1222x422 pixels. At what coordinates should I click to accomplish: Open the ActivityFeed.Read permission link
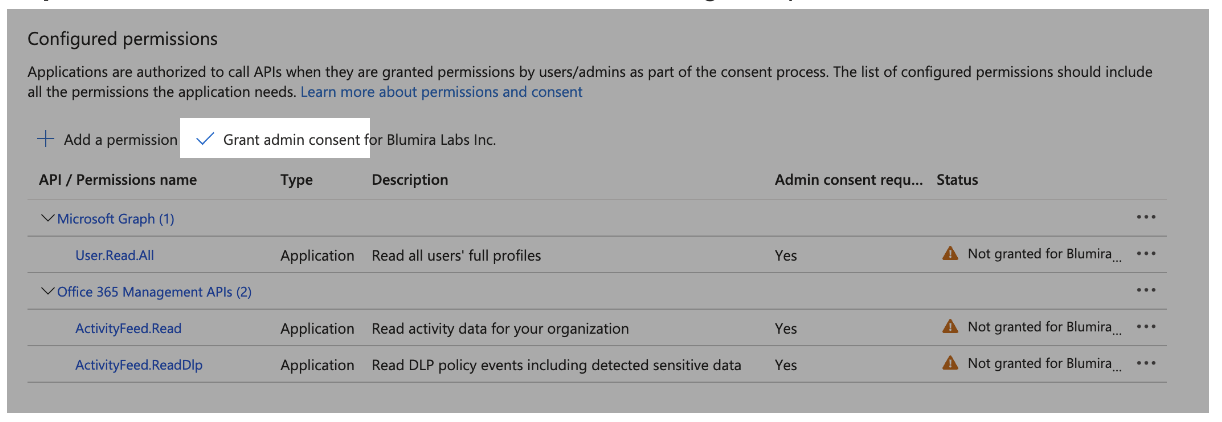point(128,328)
